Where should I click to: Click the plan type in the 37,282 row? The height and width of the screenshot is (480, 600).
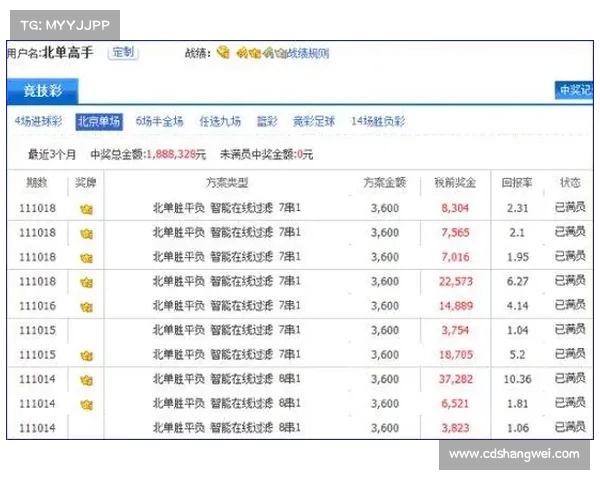(x=227, y=379)
